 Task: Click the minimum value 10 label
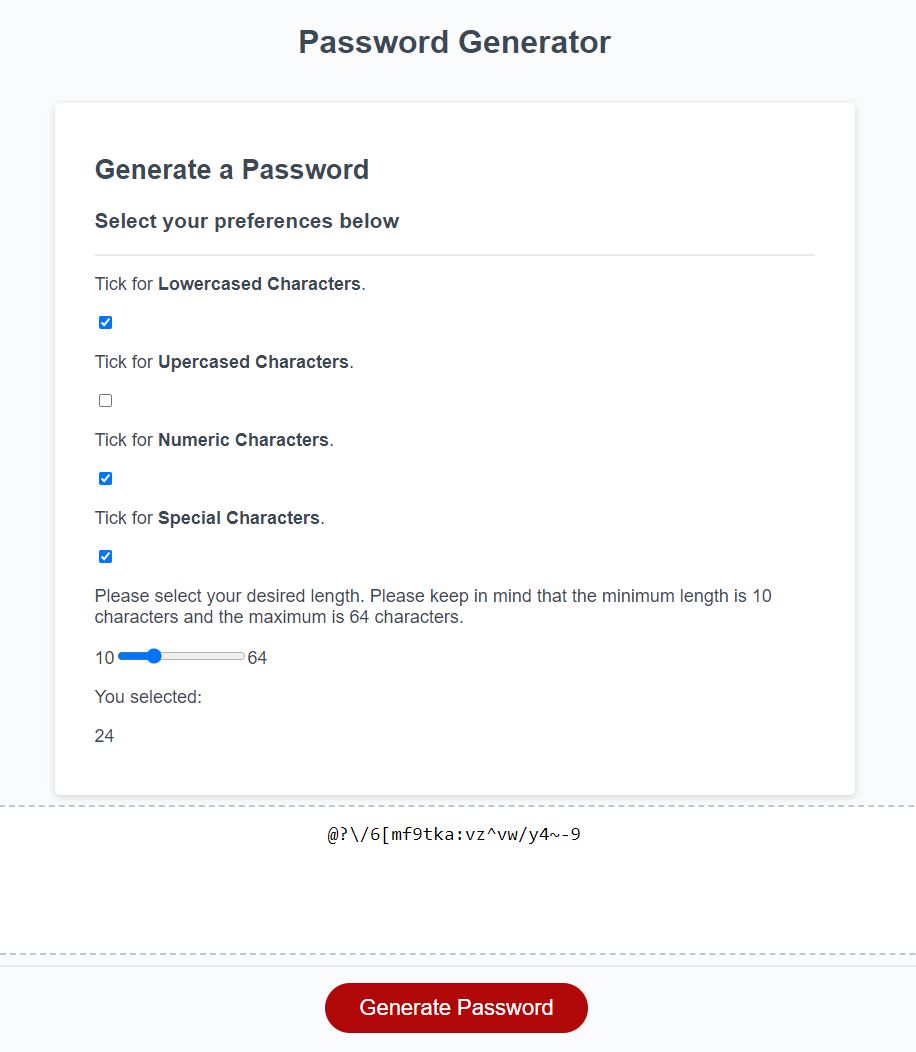[104, 657]
